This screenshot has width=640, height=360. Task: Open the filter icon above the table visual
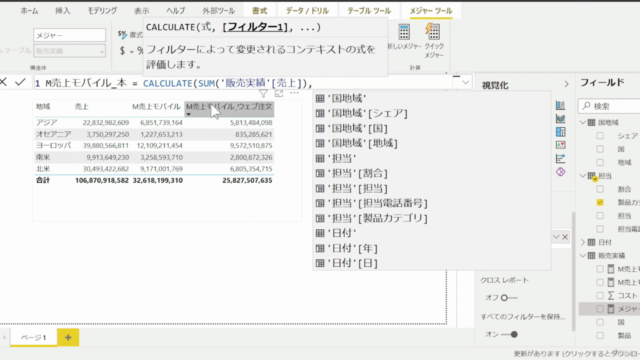pyautogui.click(x=263, y=93)
